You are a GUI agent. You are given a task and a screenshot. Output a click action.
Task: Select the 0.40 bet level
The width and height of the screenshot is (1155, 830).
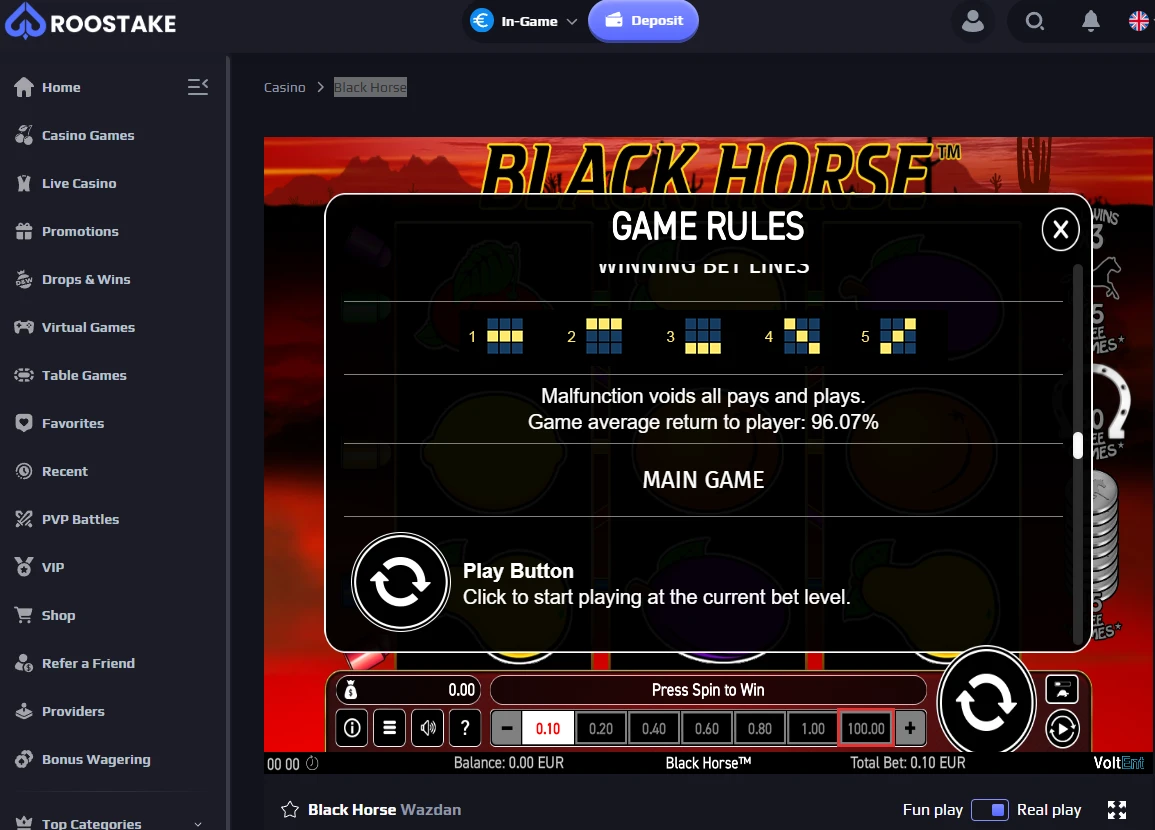coord(654,728)
